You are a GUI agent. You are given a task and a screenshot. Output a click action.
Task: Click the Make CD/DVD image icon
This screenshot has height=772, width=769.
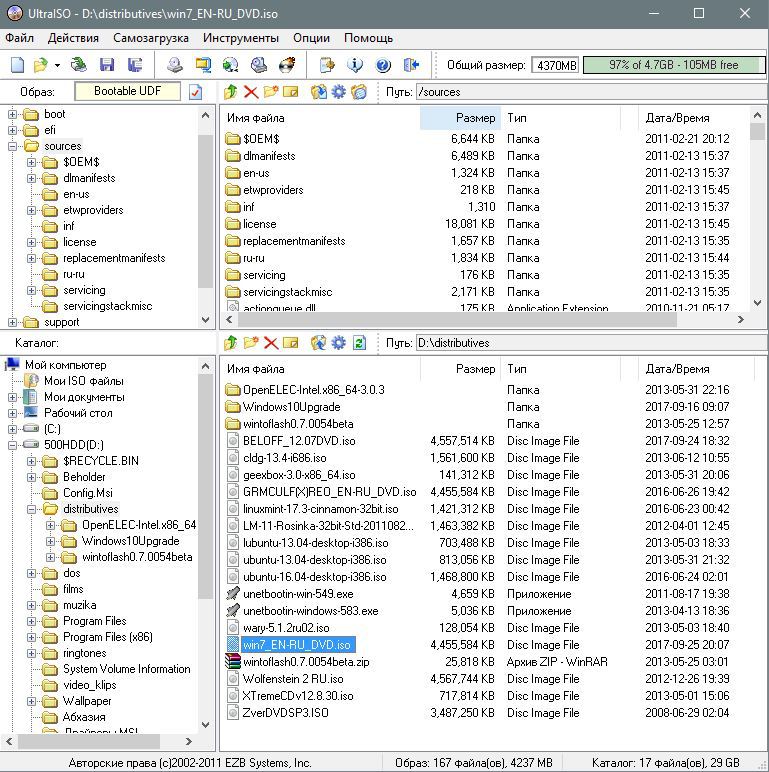click(x=174, y=65)
